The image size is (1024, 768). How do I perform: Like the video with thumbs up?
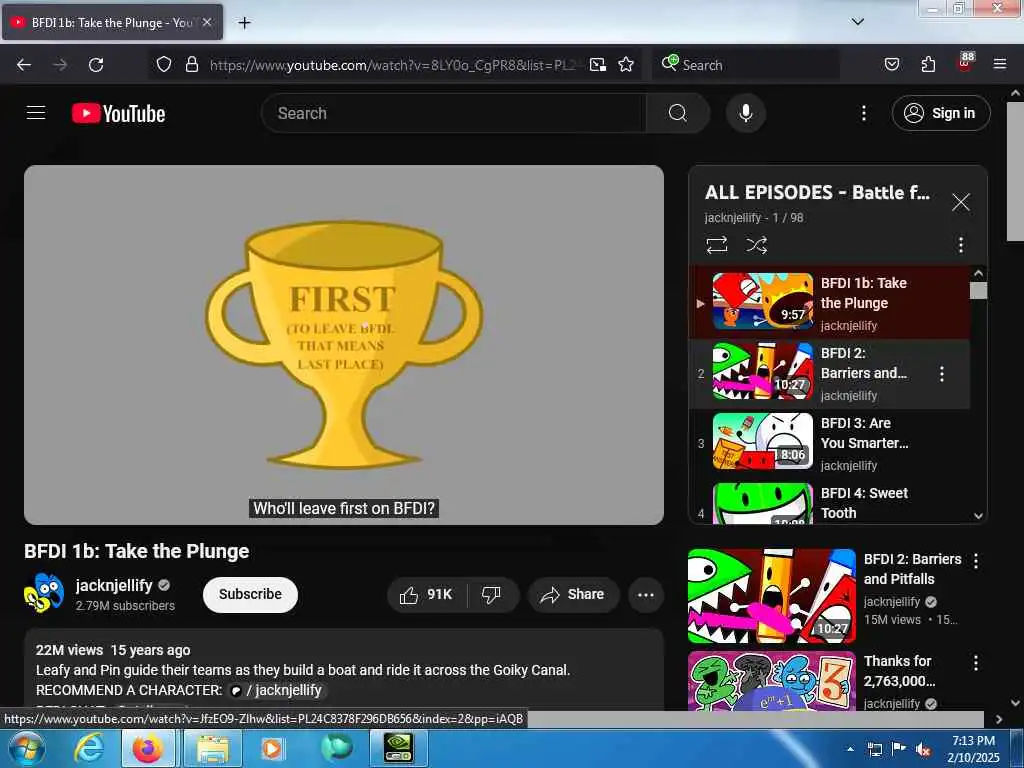click(x=426, y=594)
